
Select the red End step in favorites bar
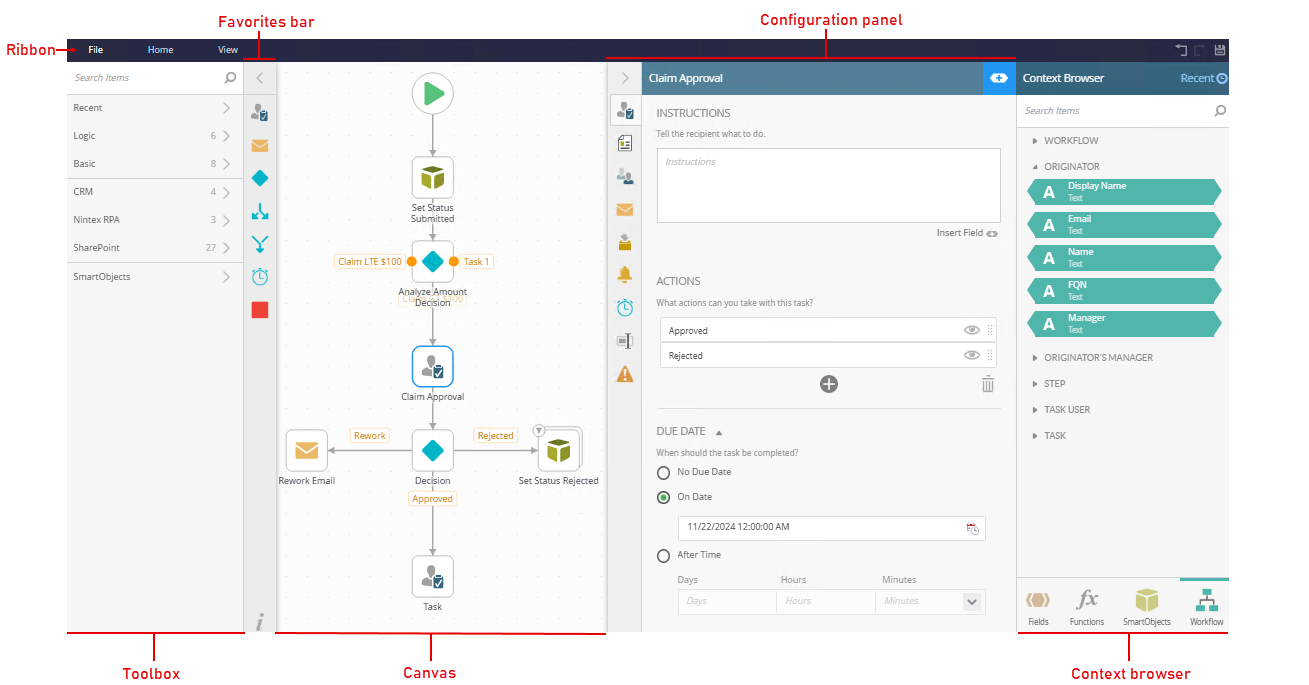point(260,310)
